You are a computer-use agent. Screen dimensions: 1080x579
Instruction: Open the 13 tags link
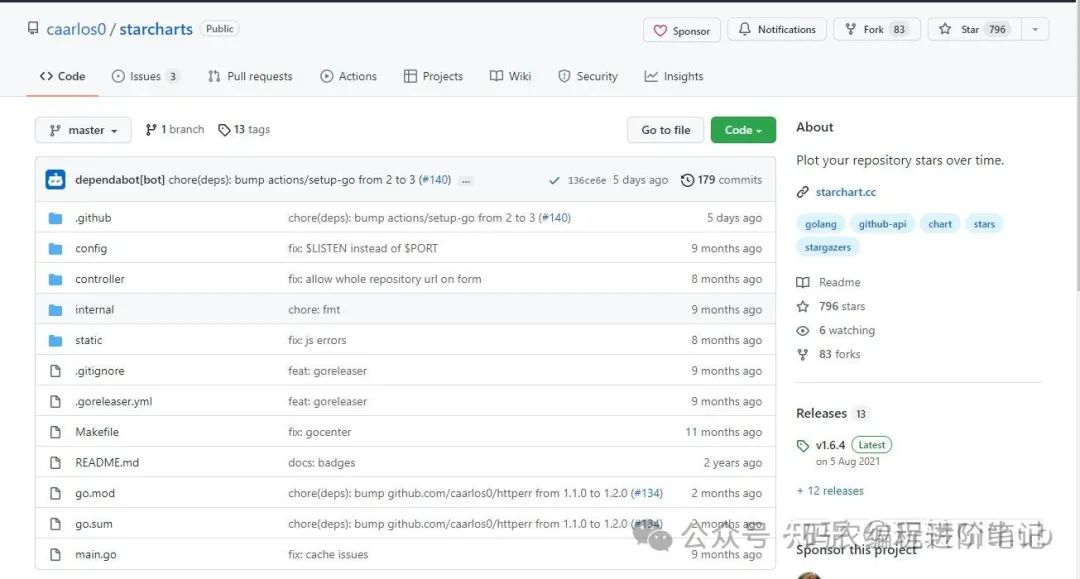click(x=244, y=129)
